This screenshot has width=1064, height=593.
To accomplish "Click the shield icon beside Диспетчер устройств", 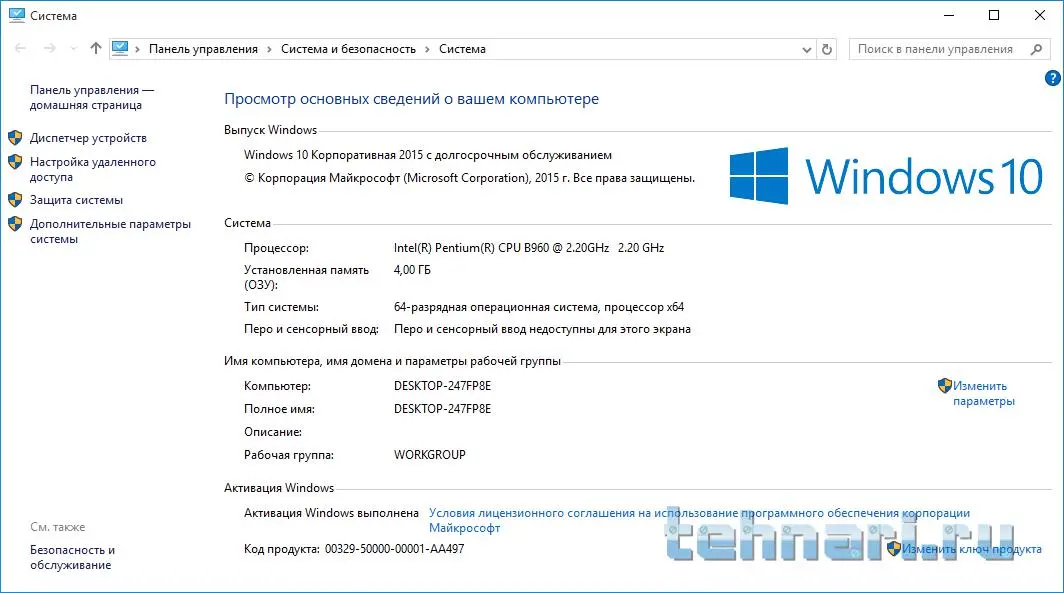I will point(15,138).
